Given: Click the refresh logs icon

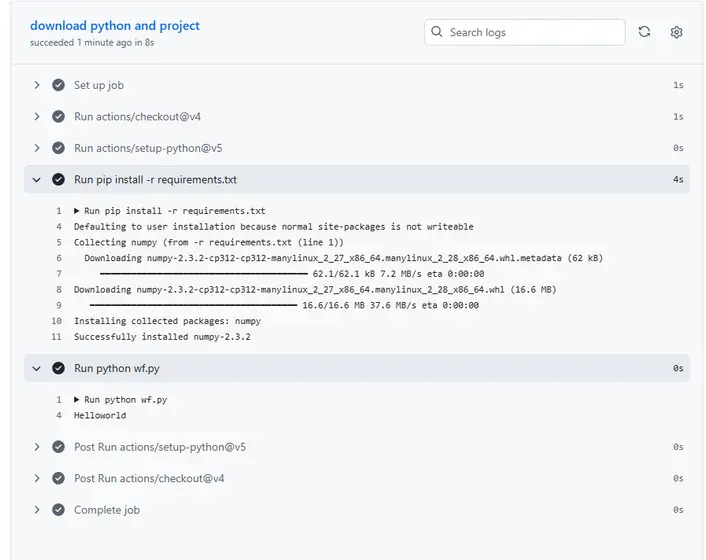Looking at the screenshot, I should [645, 32].
